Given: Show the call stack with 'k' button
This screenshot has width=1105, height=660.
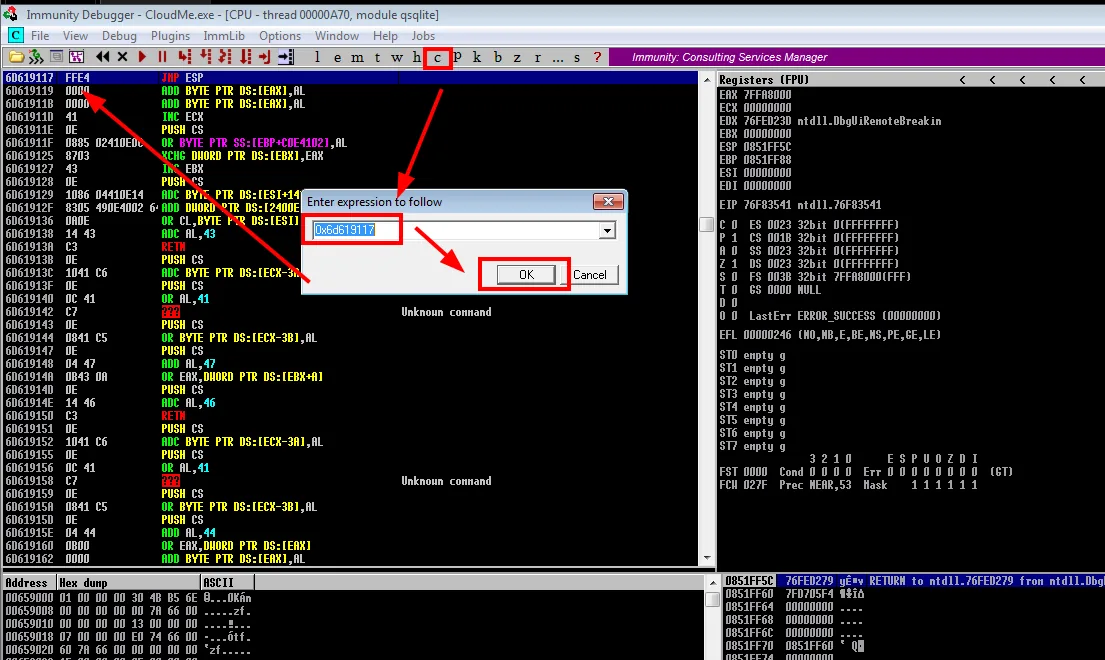Looking at the screenshot, I should [x=477, y=57].
